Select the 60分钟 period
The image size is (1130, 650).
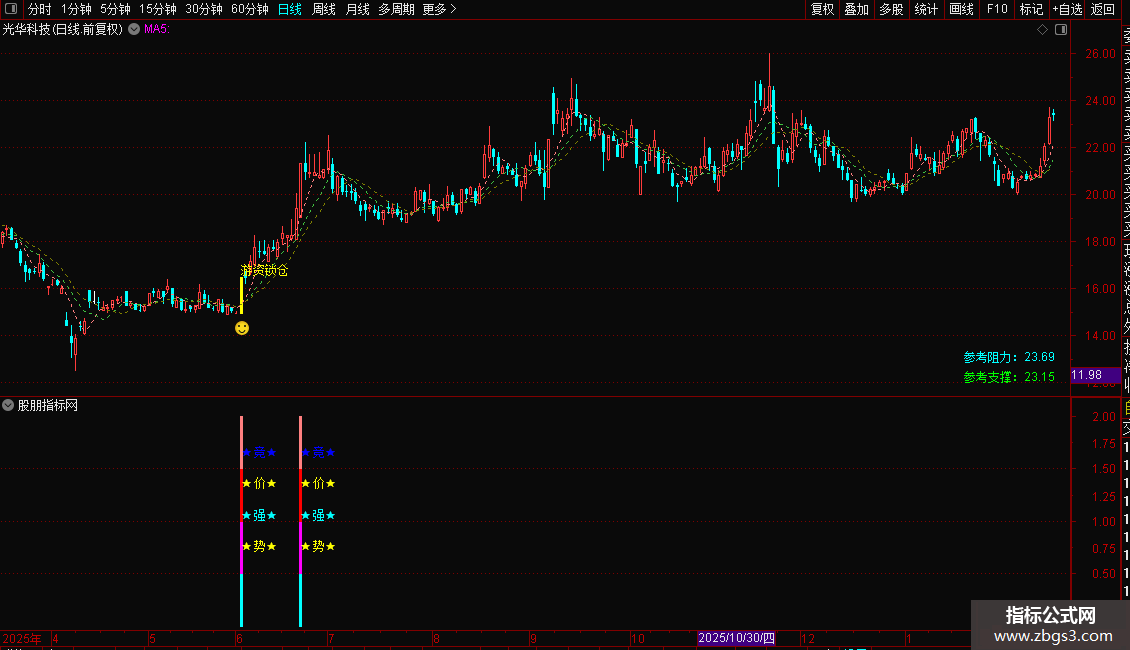(250, 9)
